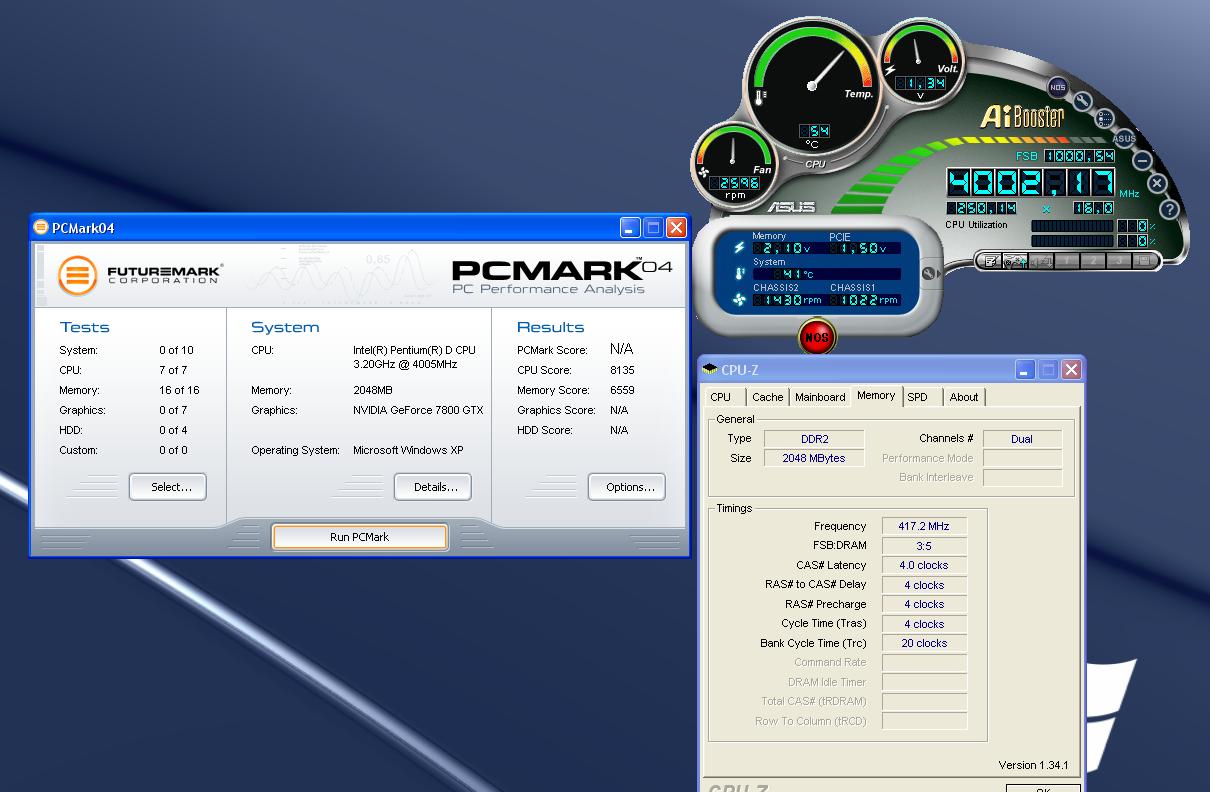Open Options... in PCMark04 Results section
Screen dimensions: 1210x792
click(x=627, y=487)
